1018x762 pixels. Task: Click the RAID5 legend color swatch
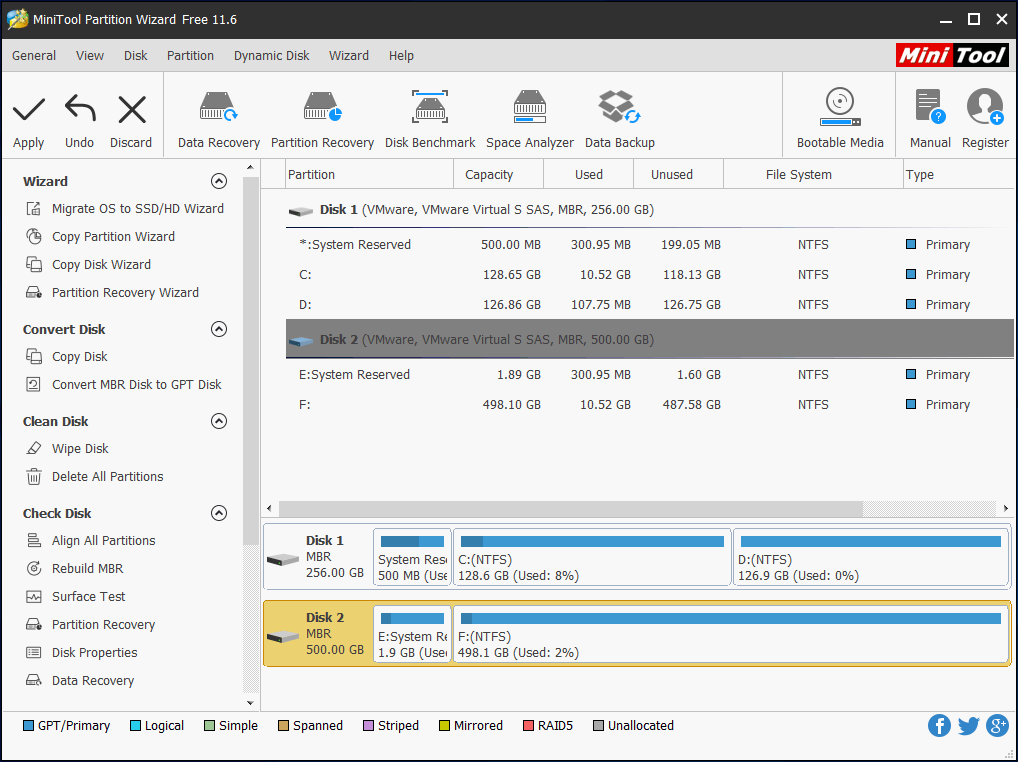[528, 726]
